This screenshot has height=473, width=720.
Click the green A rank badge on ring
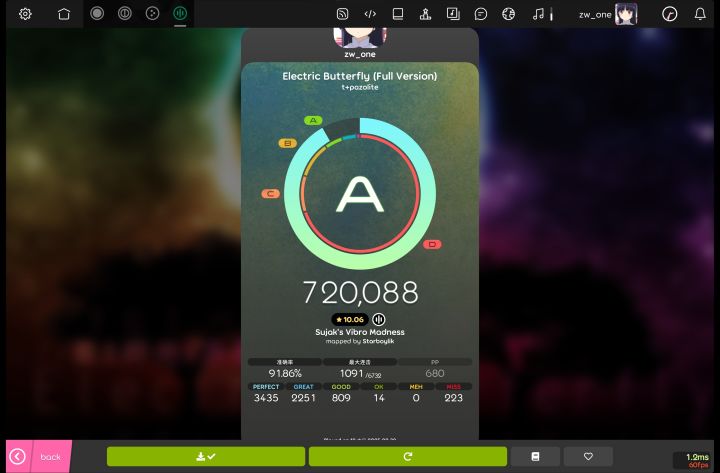[313, 120]
